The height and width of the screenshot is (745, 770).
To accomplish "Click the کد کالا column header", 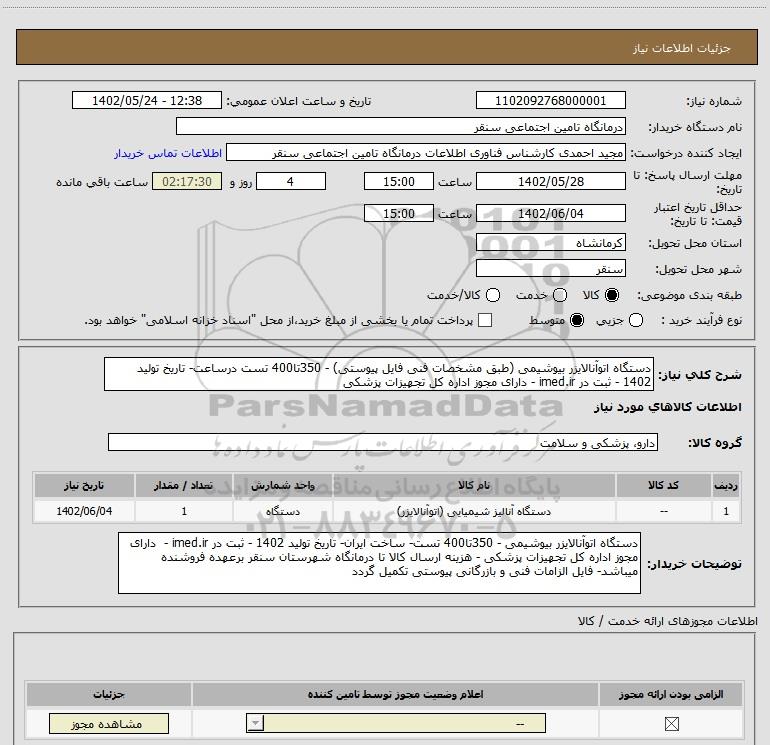I will click(x=663, y=486).
